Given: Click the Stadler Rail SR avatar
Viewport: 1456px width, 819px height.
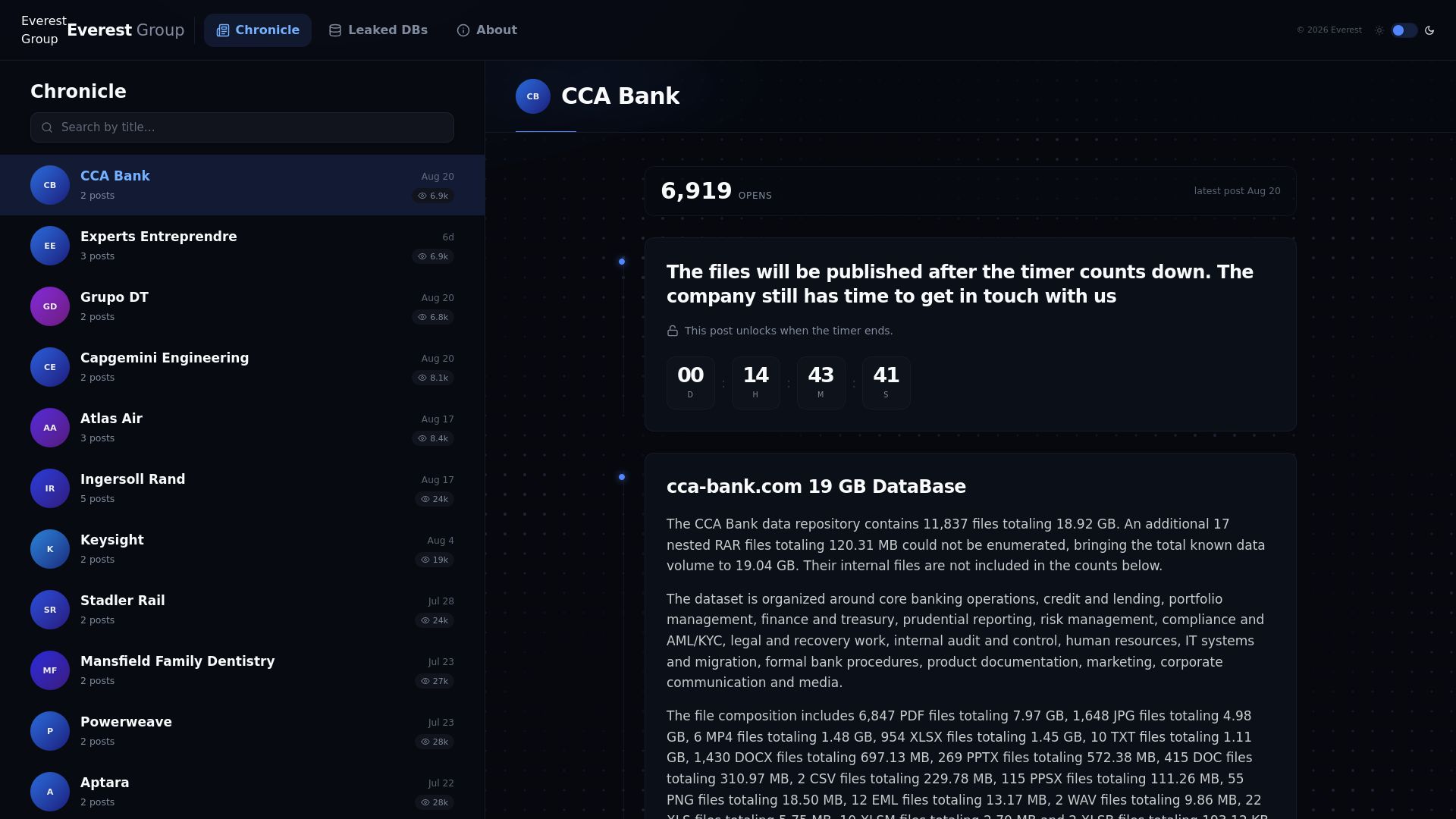Looking at the screenshot, I should 50,610.
